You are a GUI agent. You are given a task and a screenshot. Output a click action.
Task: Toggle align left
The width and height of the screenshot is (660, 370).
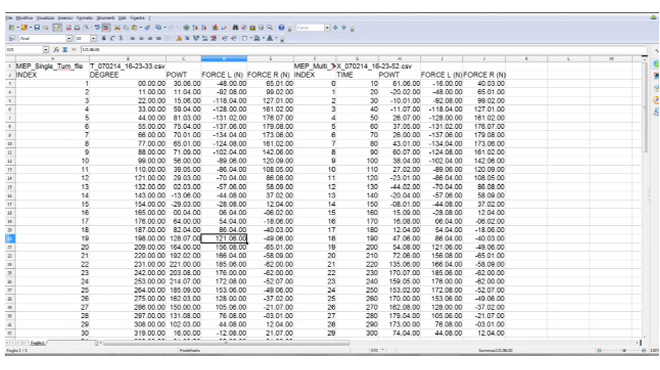pos(132,38)
